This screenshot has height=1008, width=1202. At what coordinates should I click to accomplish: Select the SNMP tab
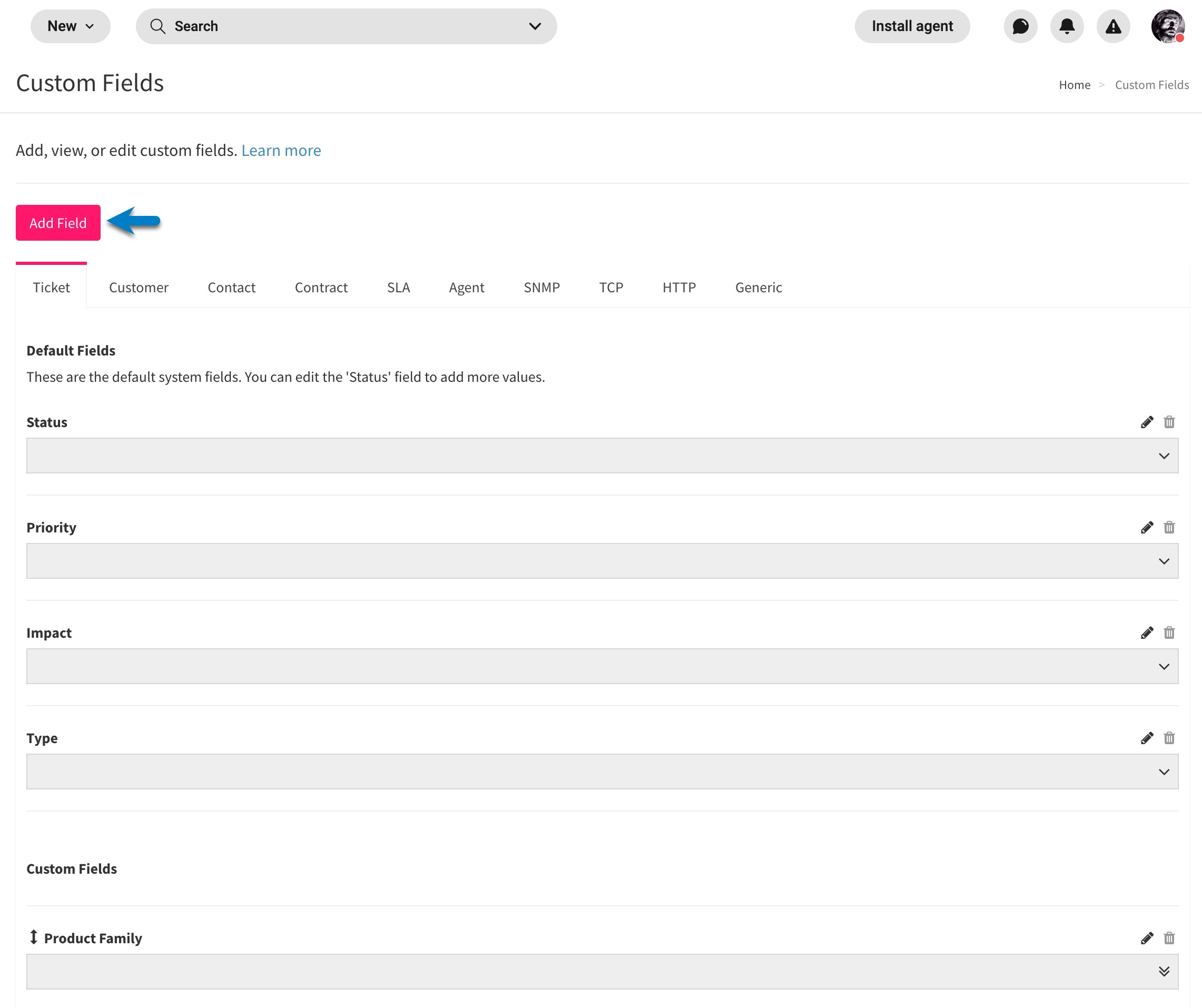click(x=541, y=288)
